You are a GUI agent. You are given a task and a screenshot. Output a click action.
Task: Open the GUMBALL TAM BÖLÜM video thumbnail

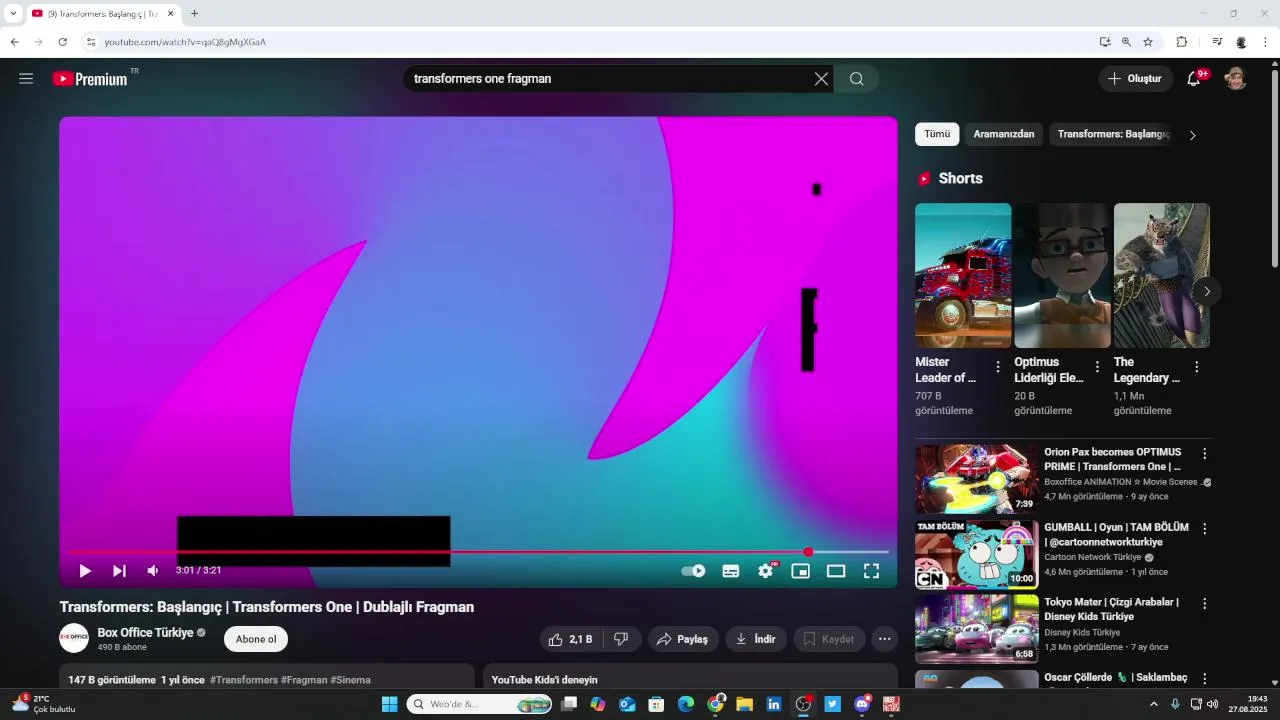point(977,554)
